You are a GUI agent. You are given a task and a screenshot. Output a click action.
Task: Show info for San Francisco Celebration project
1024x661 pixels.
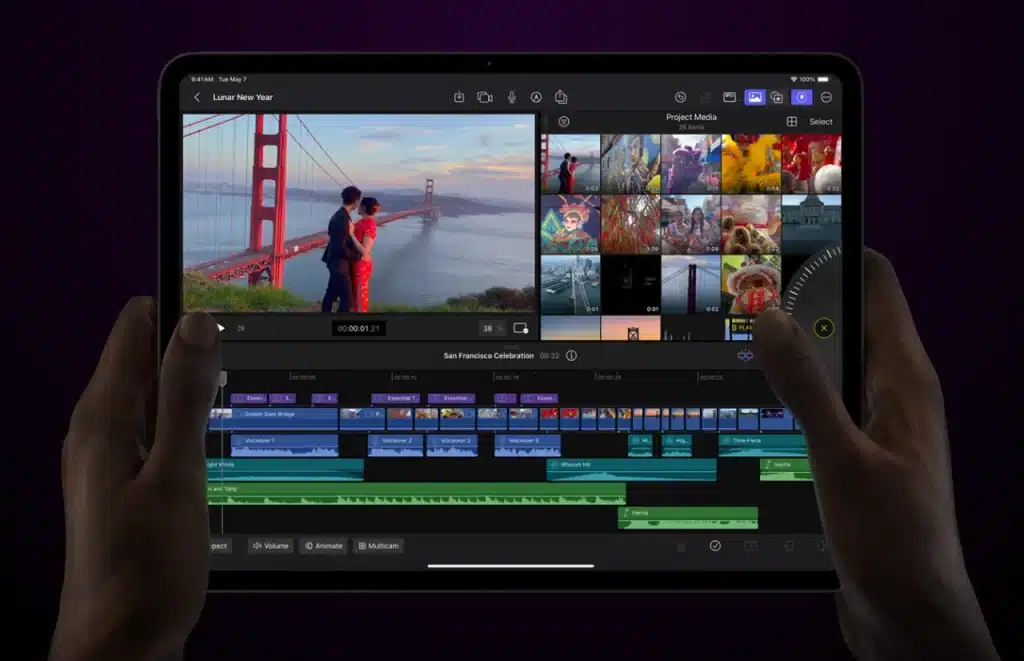571,354
